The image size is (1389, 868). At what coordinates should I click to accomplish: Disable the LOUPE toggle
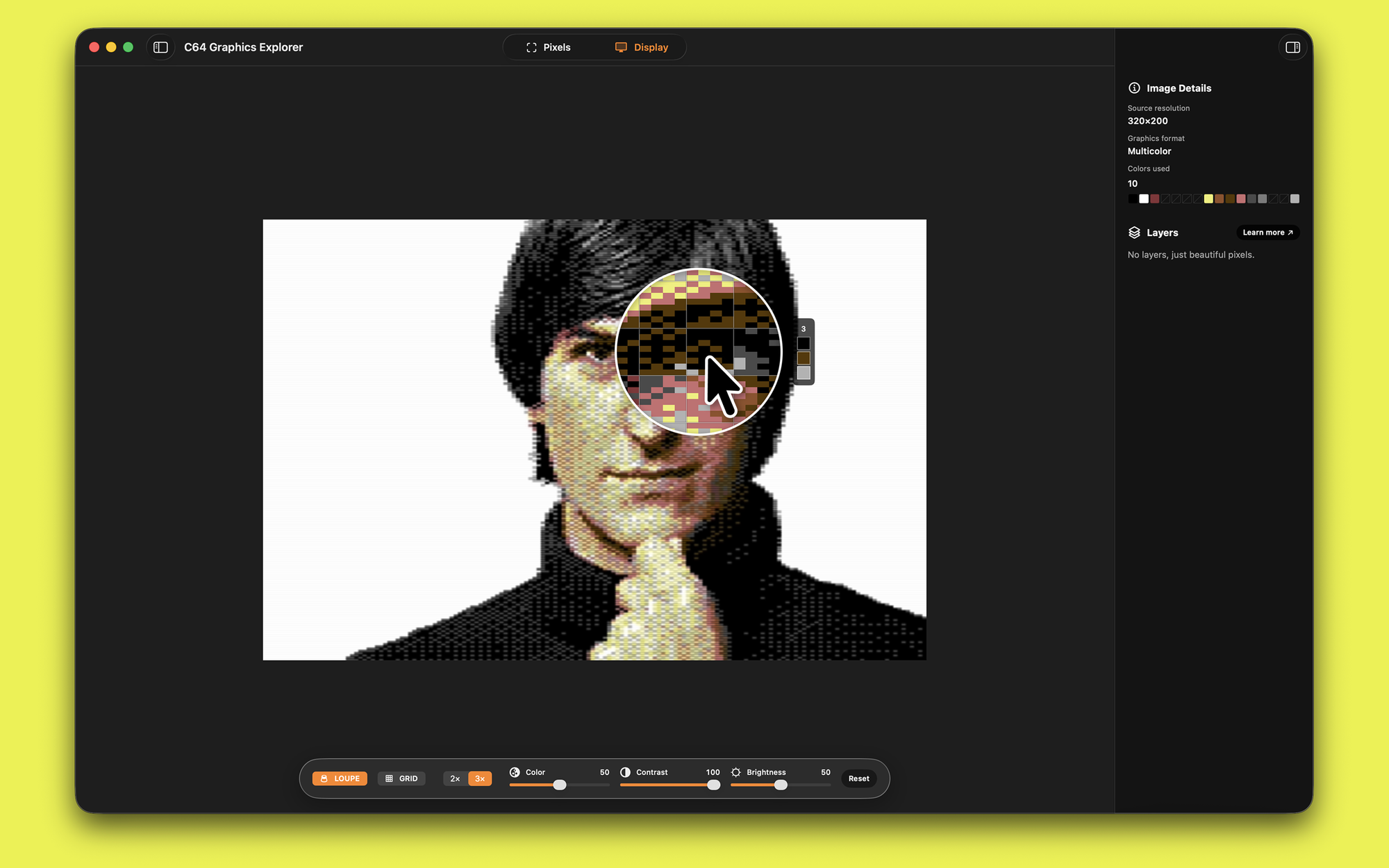340,778
